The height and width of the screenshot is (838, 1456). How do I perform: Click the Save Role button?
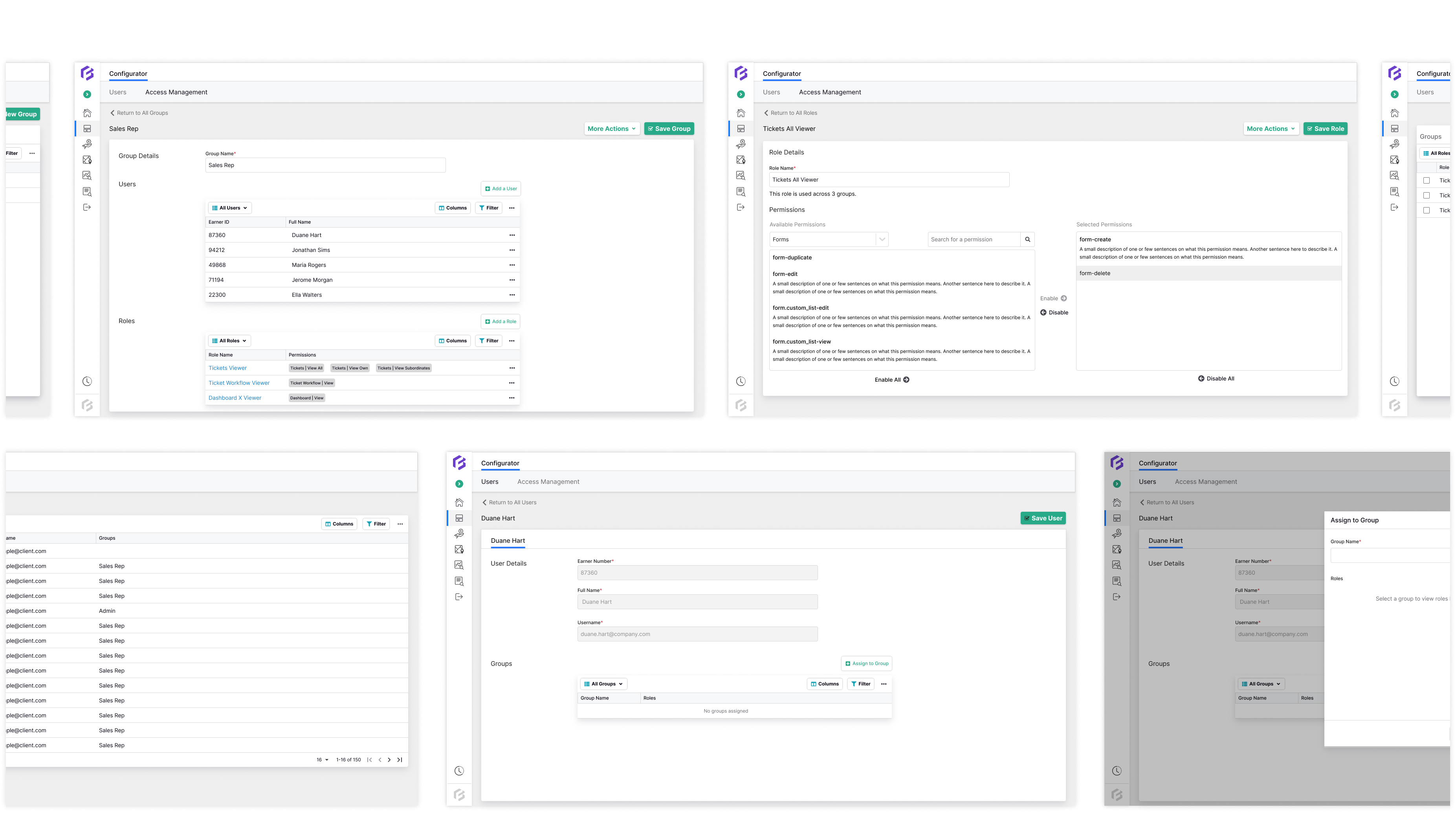coord(1325,129)
